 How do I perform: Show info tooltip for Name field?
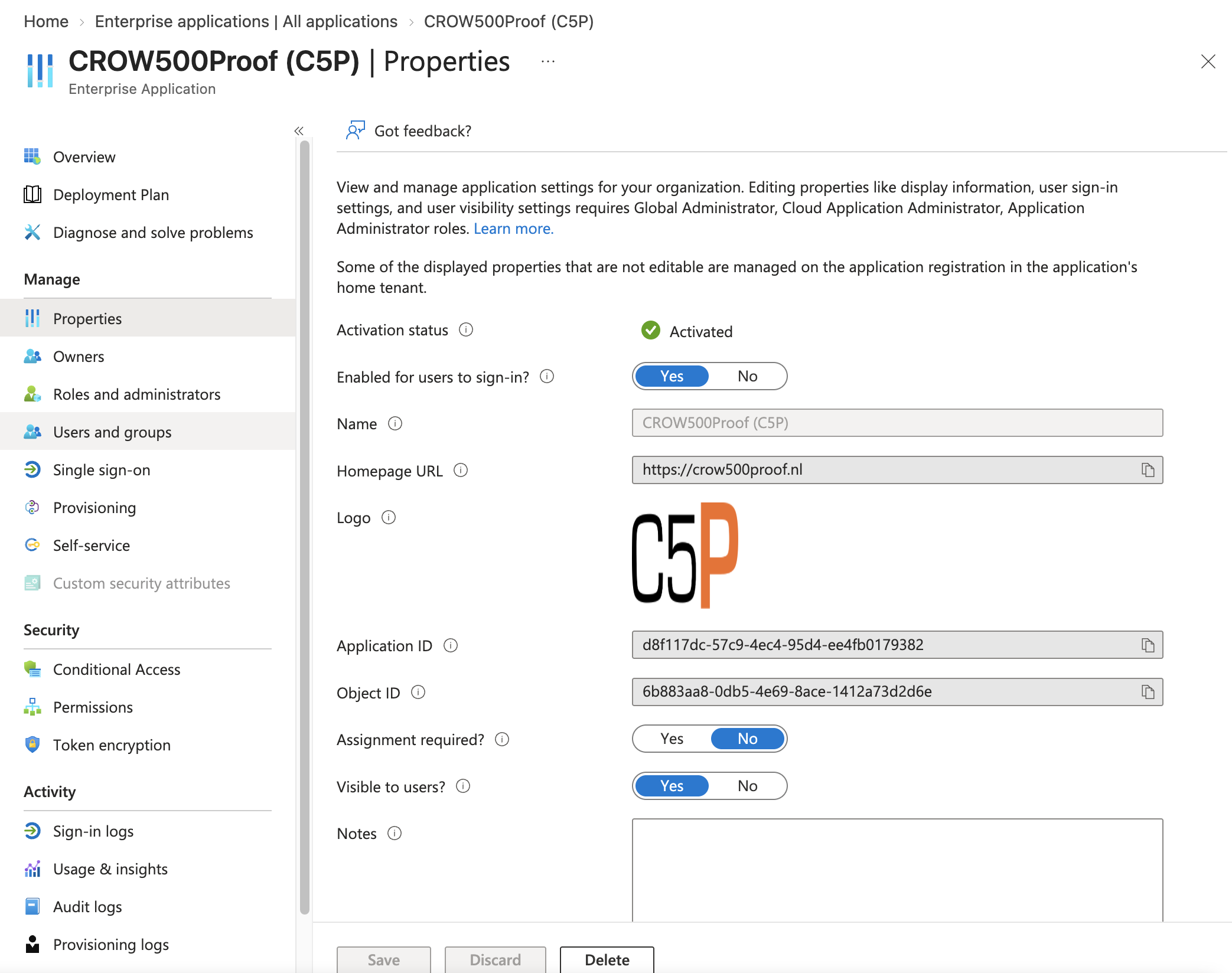(x=395, y=423)
